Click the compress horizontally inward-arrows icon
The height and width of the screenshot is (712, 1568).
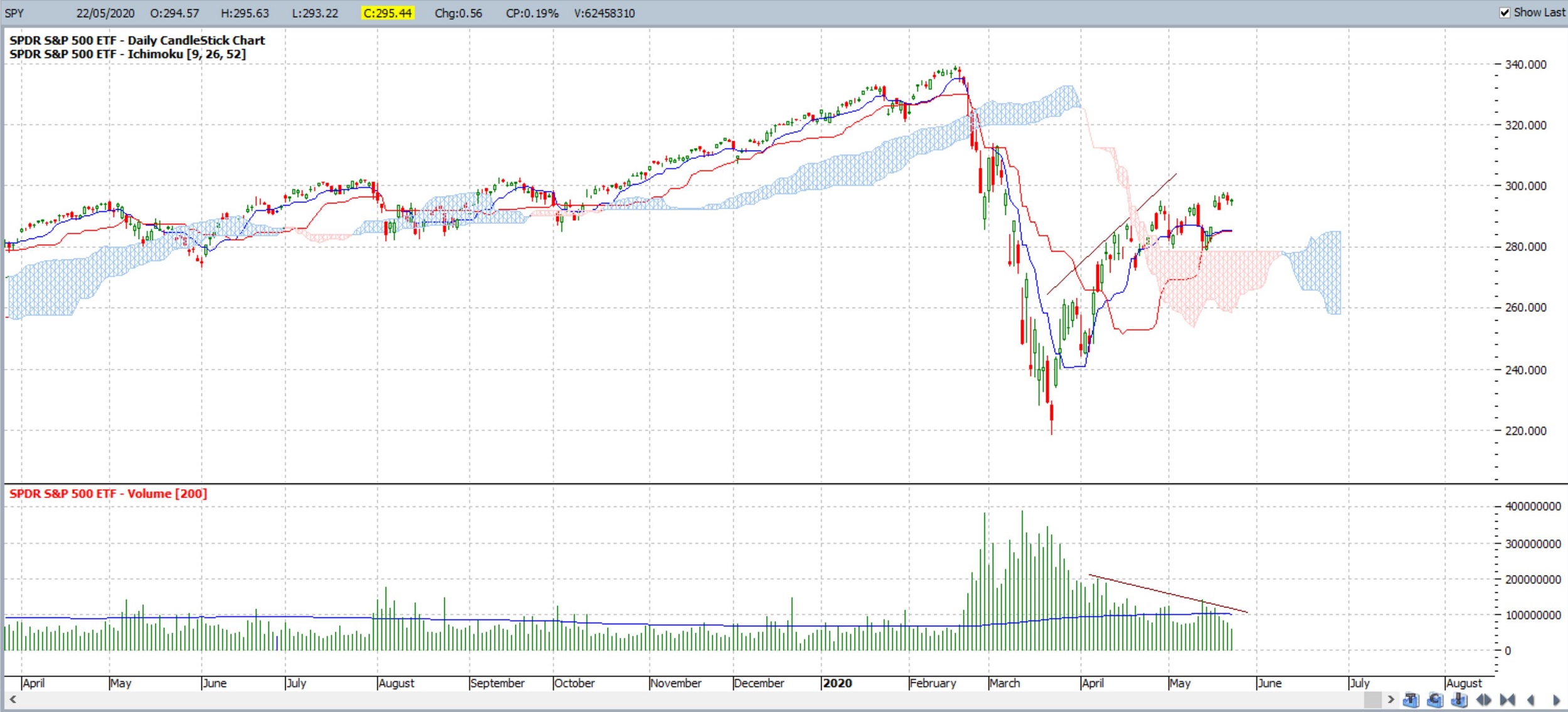(x=1507, y=699)
